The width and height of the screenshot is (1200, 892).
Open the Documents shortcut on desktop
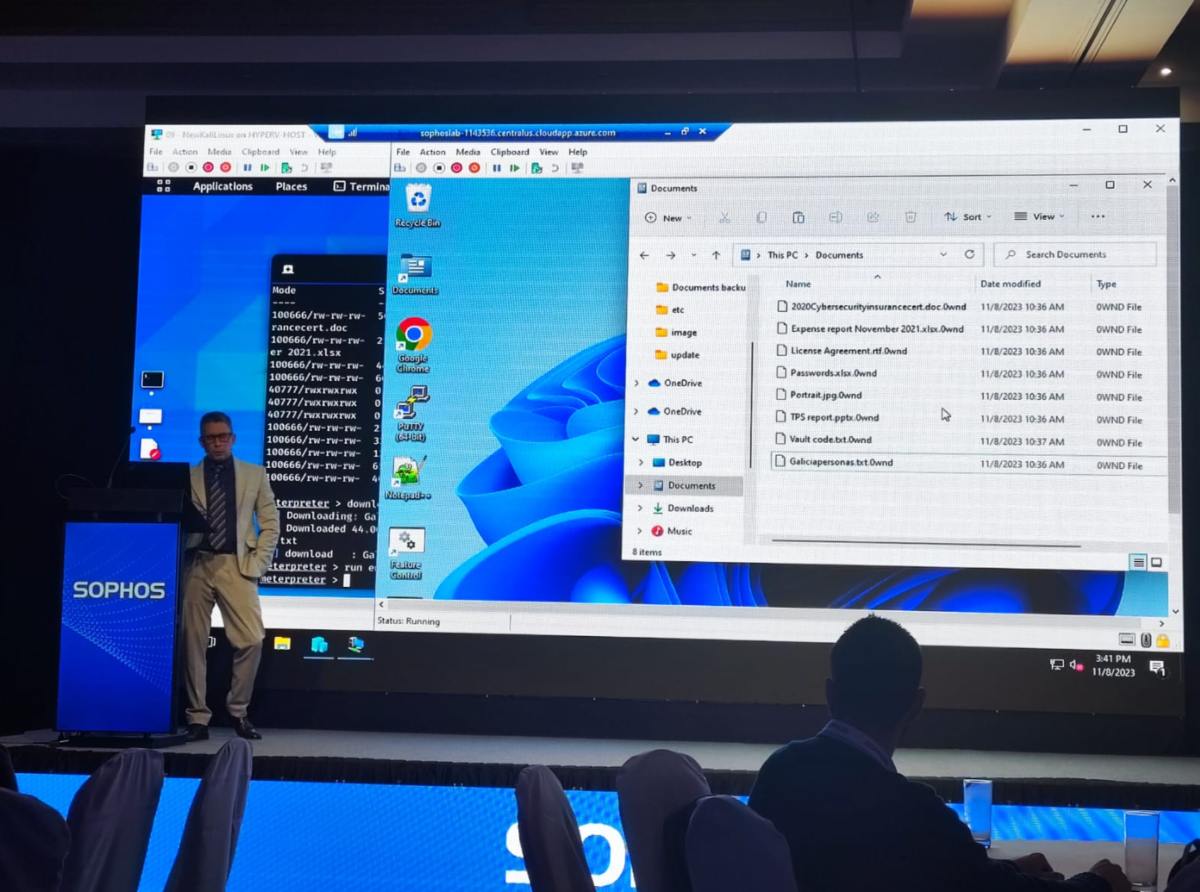415,273
